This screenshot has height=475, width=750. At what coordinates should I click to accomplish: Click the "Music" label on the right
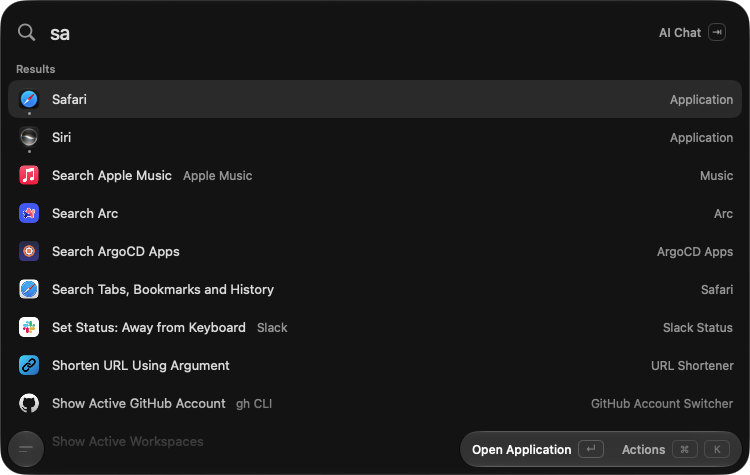click(717, 176)
